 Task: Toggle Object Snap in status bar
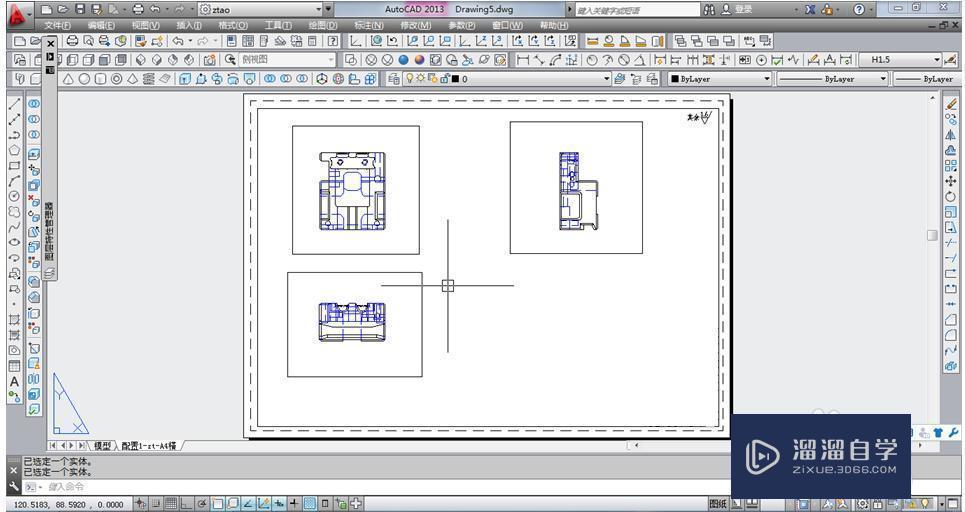[x=217, y=503]
